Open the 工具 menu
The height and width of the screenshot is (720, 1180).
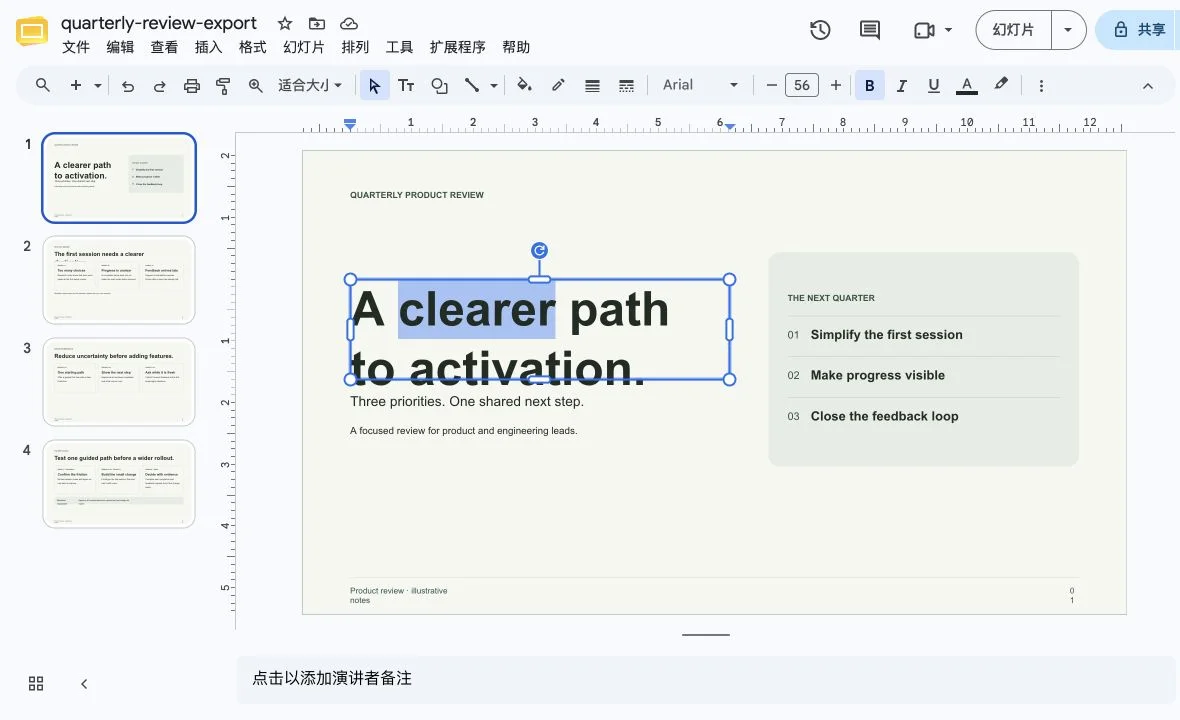[400, 47]
